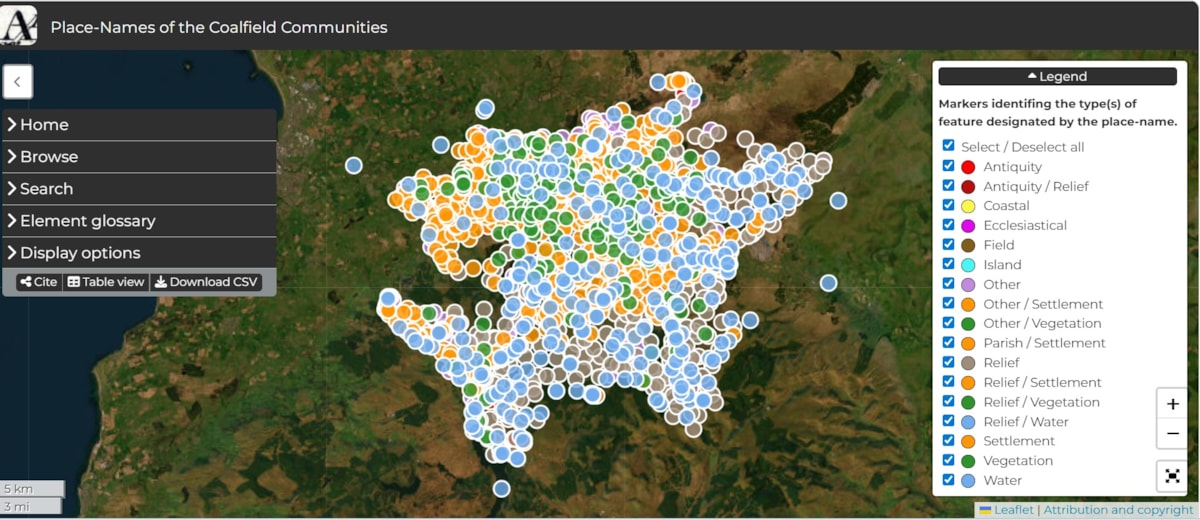Uncheck the Relief checkbox
This screenshot has width=1200, height=520.
tap(948, 362)
